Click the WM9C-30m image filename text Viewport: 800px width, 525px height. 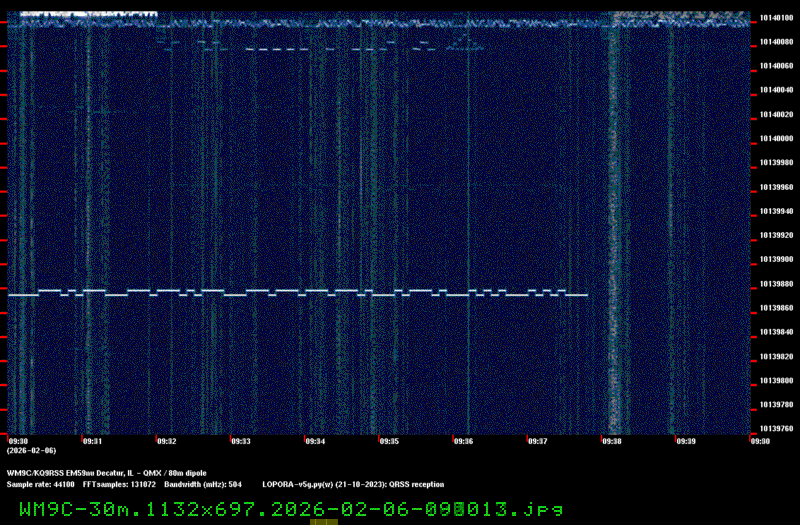pos(291,508)
